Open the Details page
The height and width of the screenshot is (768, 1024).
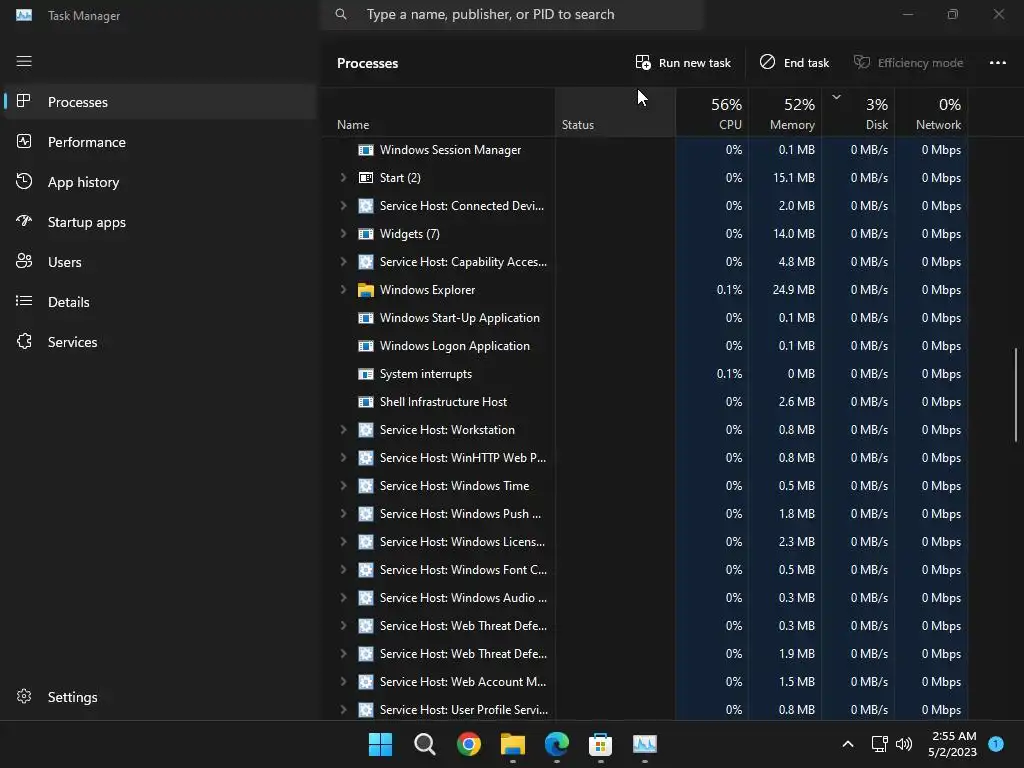tap(159, 302)
